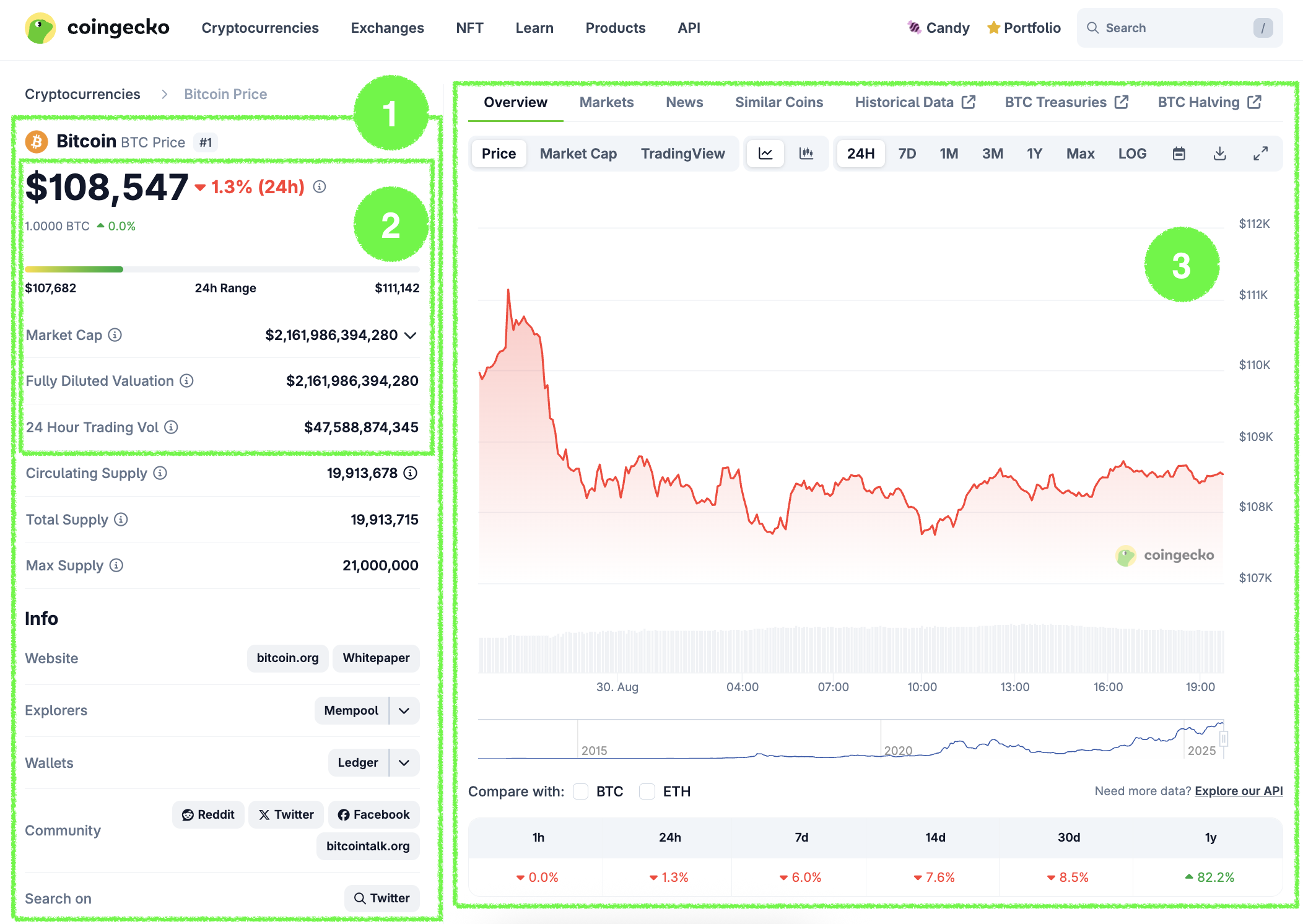Click info icon beside 24h price change
Image resolution: width=1303 pixels, height=924 pixels.
(x=320, y=186)
